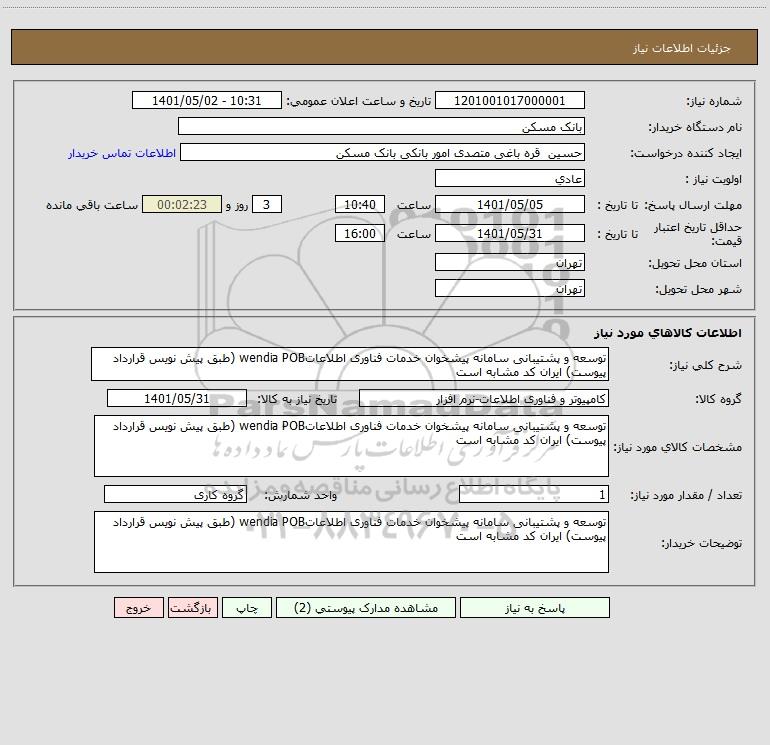Click the تاریخ نیاز به کالا date field
The width and height of the screenshot is (770, 745).
coord(177,398)
